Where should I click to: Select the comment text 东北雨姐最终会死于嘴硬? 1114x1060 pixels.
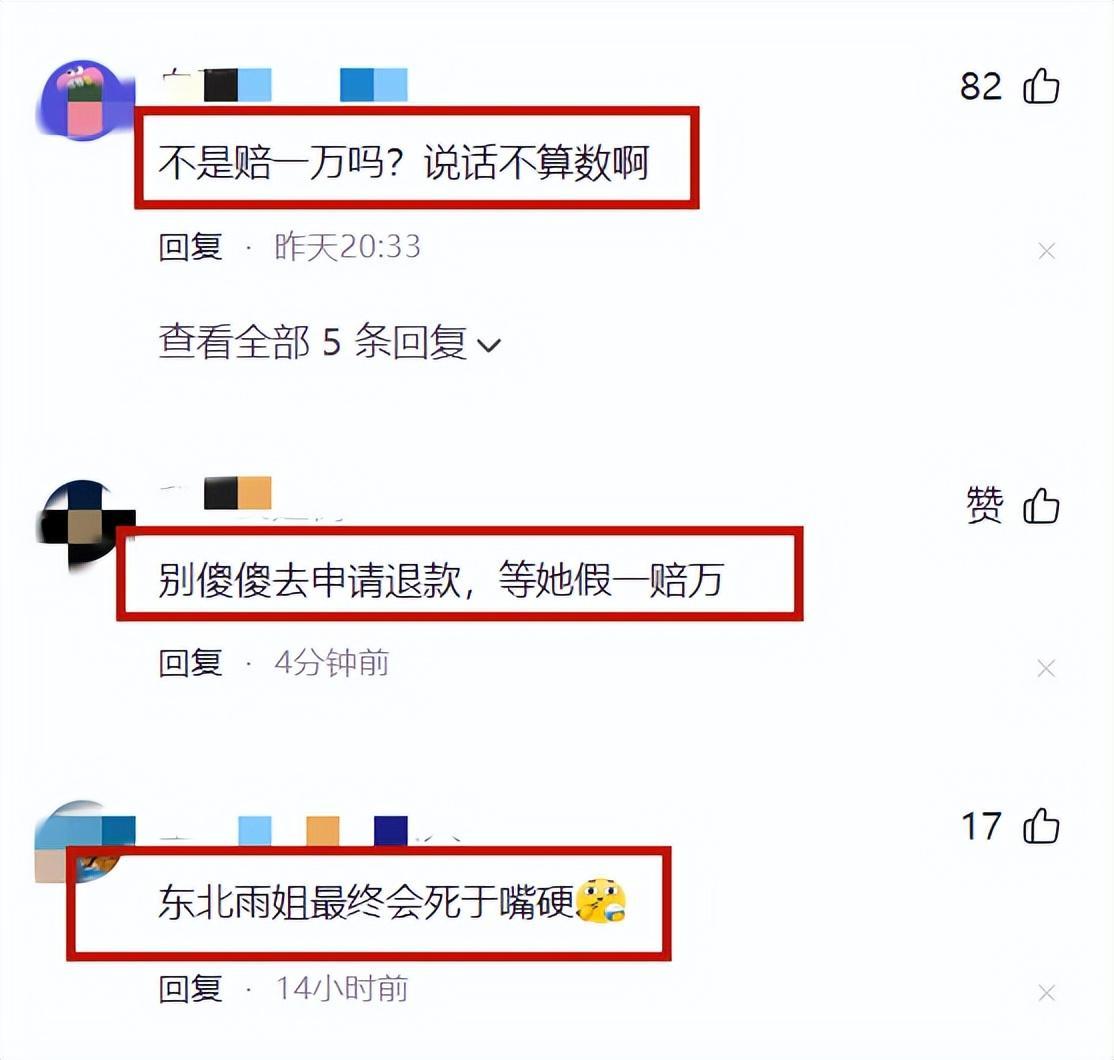click(x=366, y=902)
